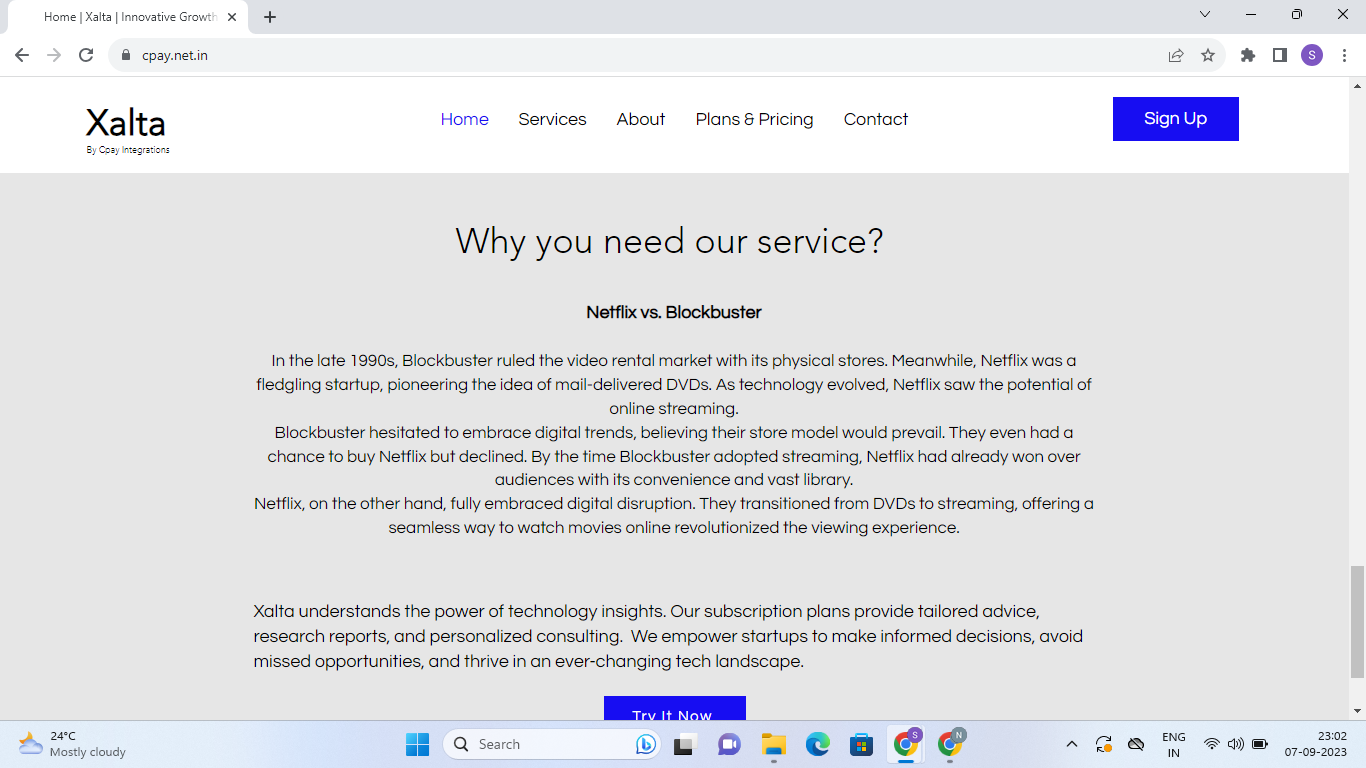Reload the page with the refresh icon
This screenshot has width=1366, height=768.
click(x=86, y=55)
